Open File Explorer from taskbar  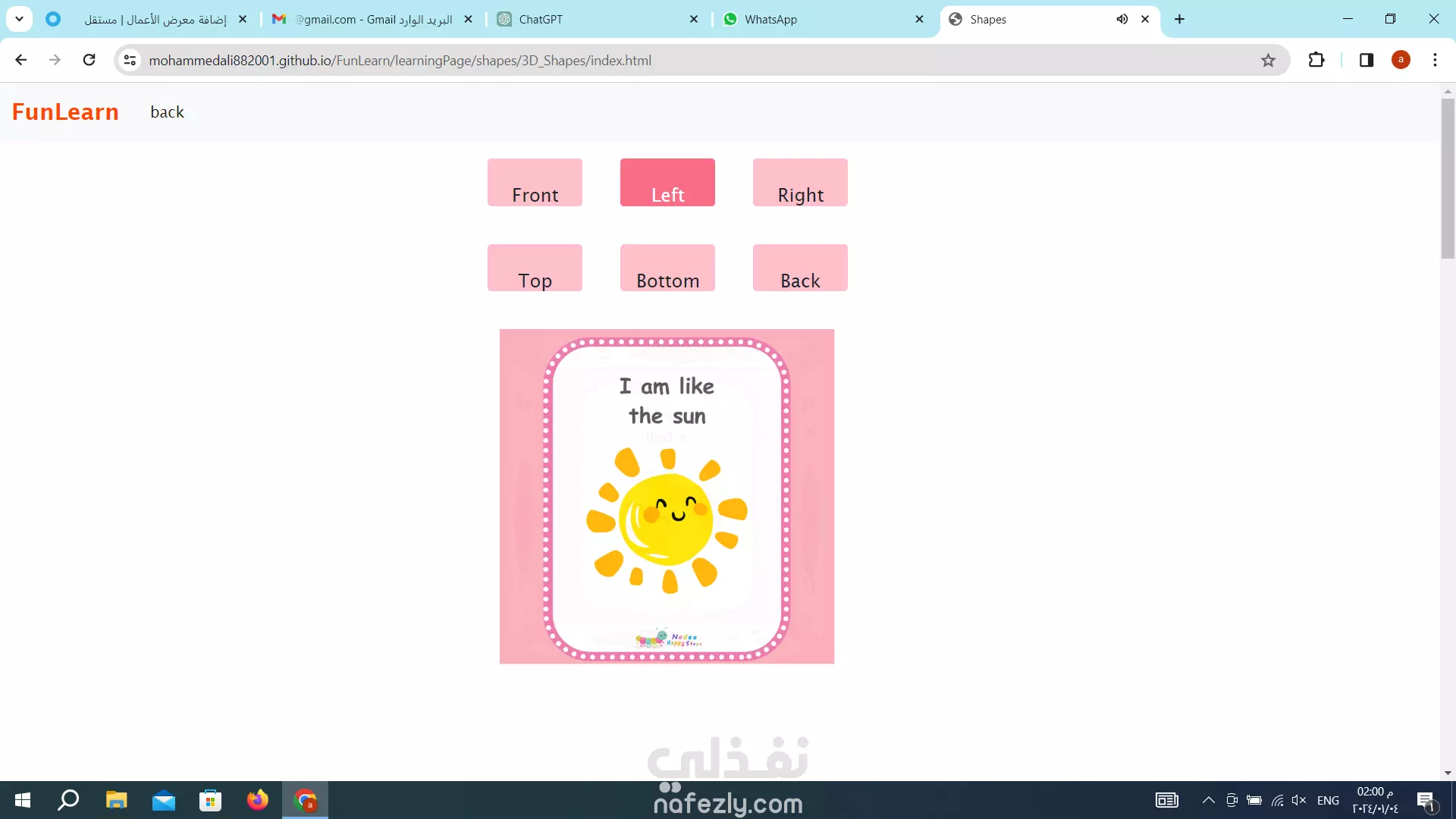[116, 800]
